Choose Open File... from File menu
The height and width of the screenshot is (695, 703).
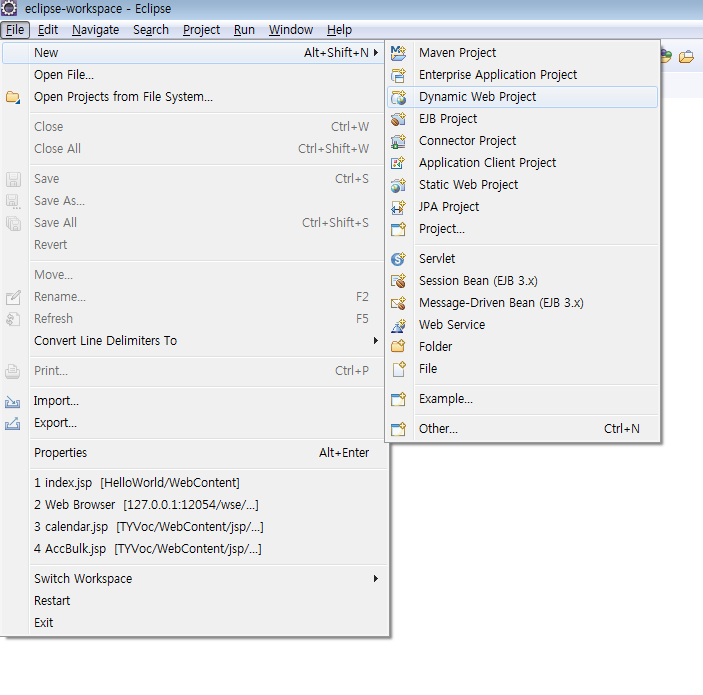(193, 75)
